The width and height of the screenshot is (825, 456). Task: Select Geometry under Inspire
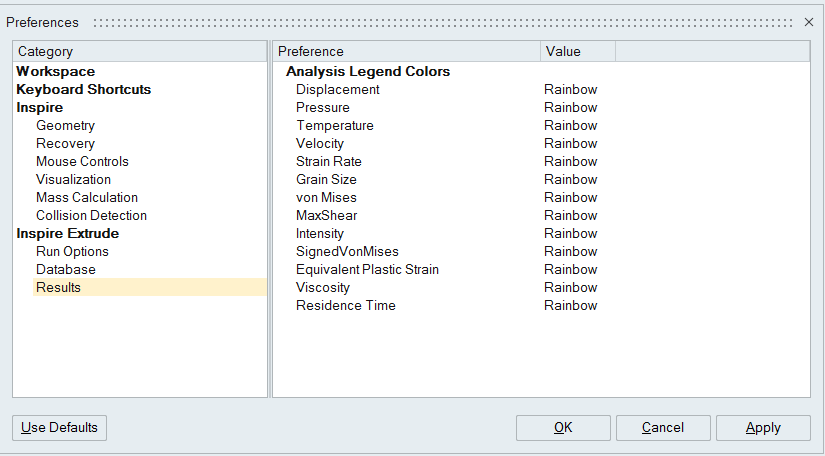(65, 126)
